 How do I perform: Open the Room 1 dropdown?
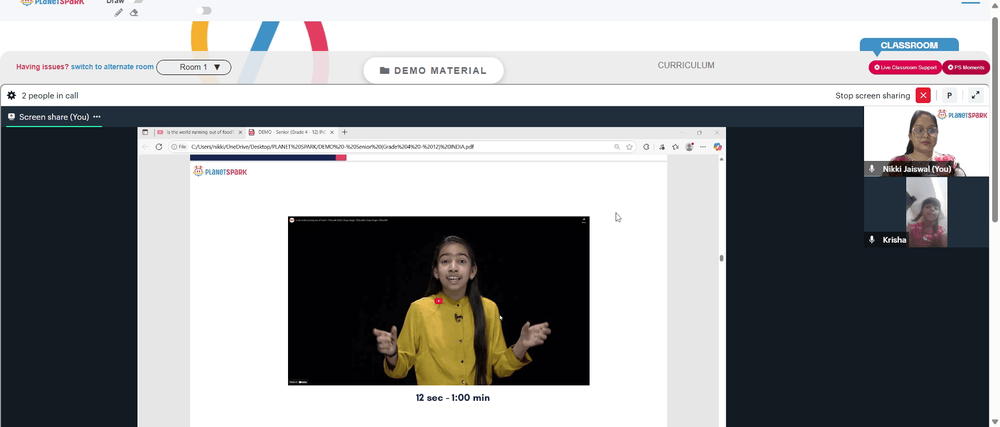pyautogui.click(x=194, y=67)
